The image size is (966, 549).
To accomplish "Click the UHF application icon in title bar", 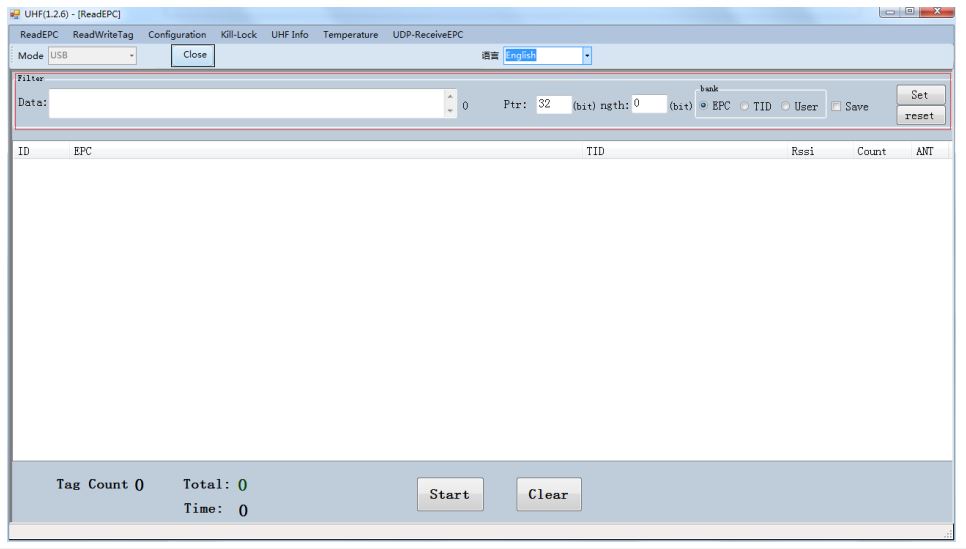I will point(15,14).
